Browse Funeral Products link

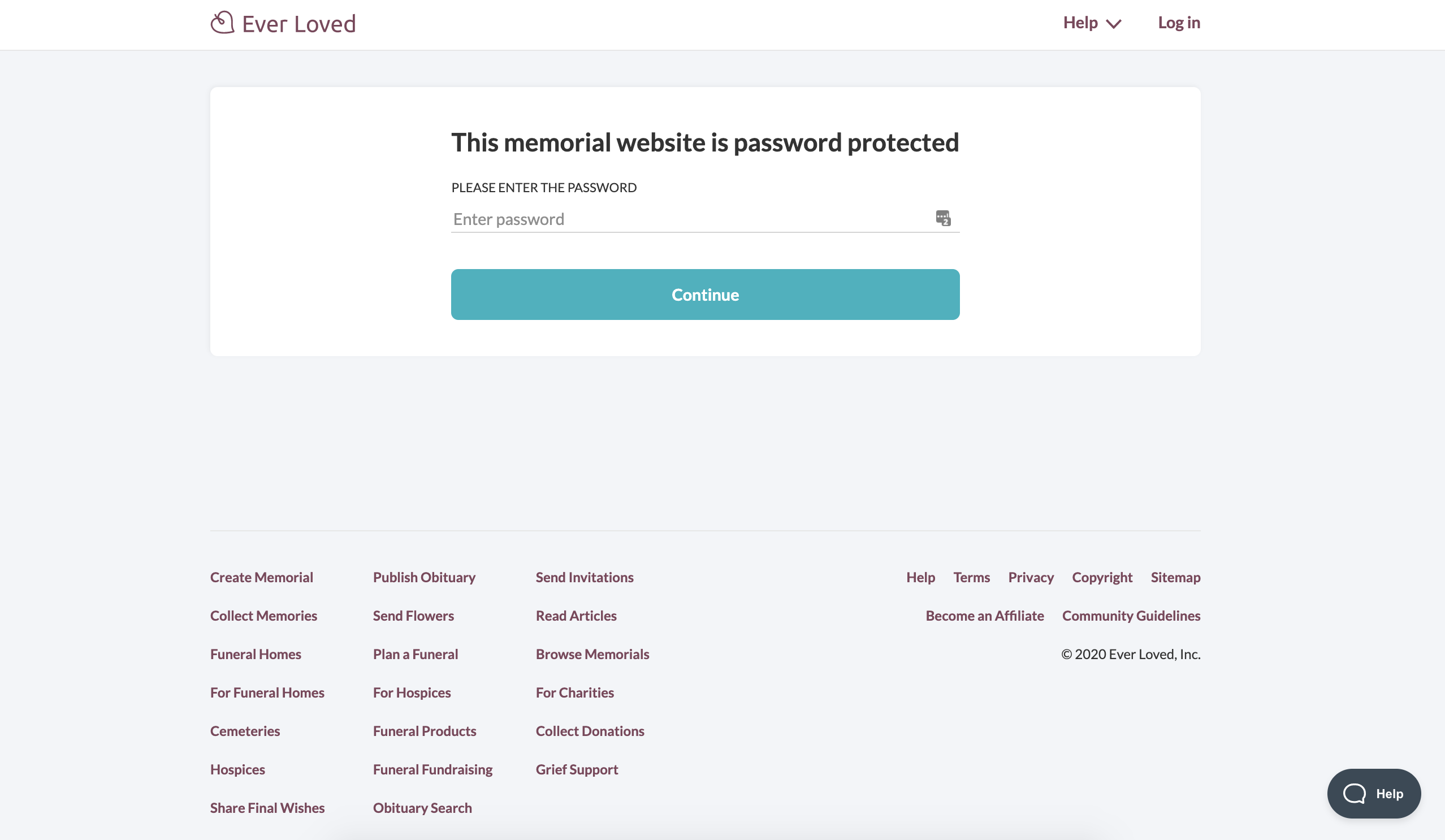(425, 730)
